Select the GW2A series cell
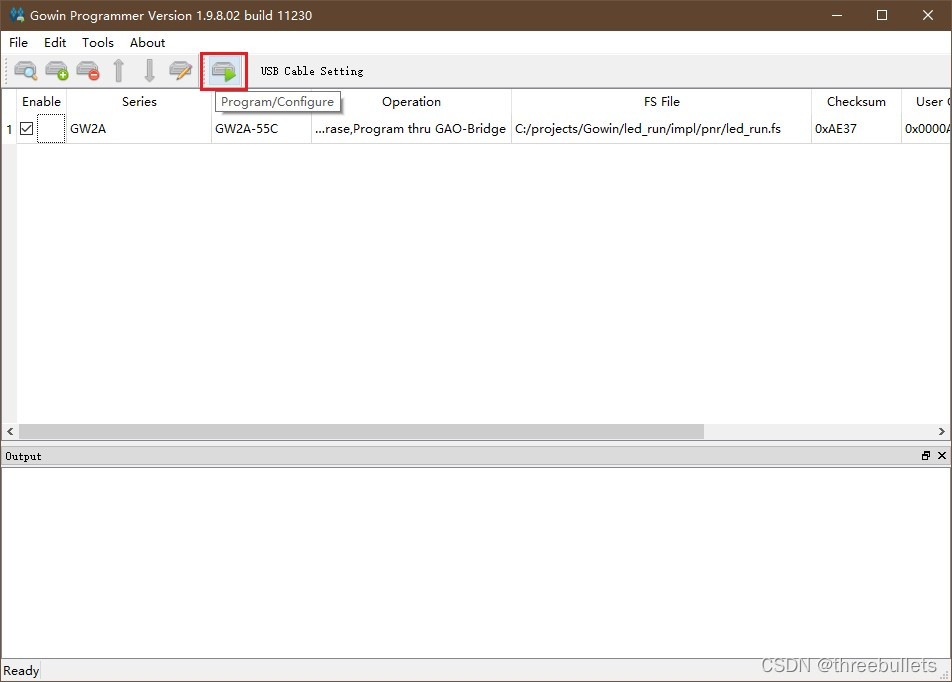Image resolution: width=952 pixels, height=682 pixels. [139, 129]
